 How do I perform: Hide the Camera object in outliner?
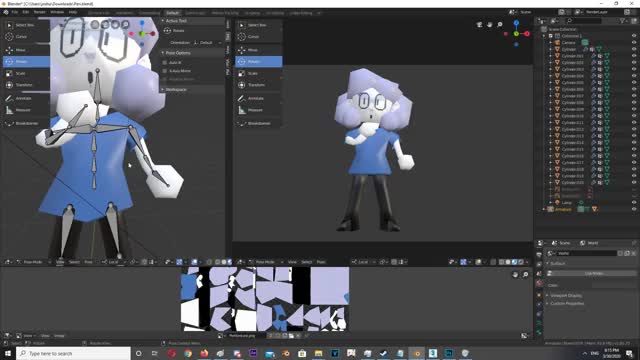(634, 42)
